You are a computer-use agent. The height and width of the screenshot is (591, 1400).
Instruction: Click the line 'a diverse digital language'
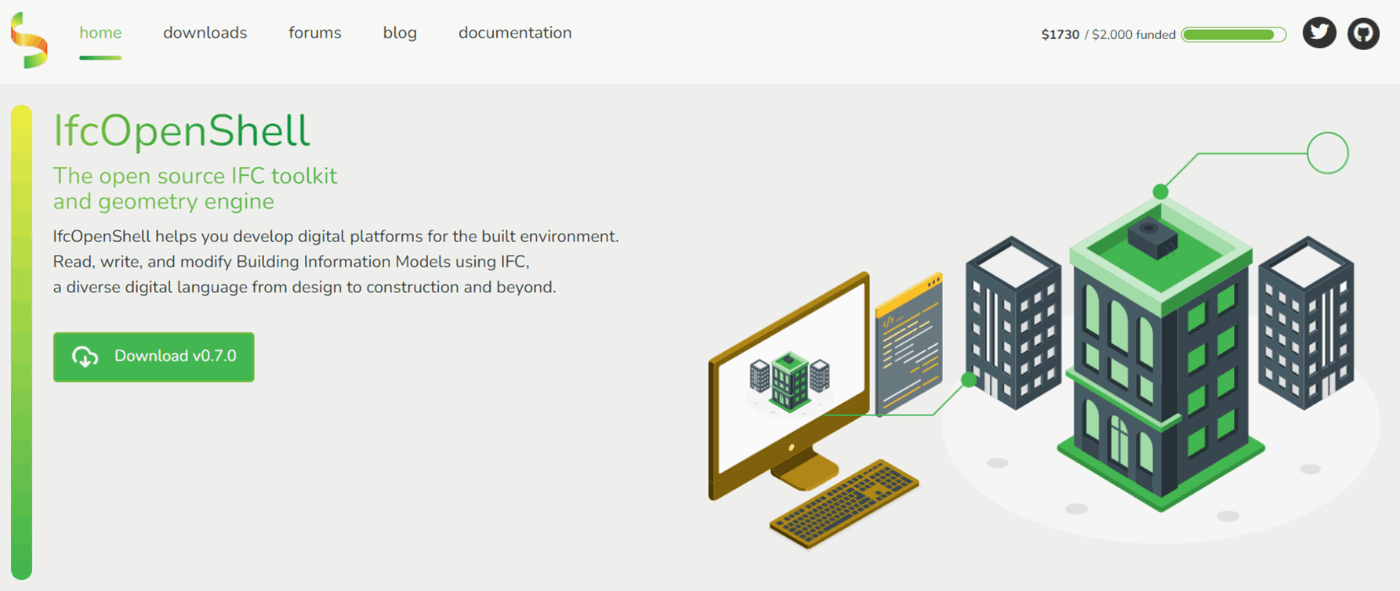pos(304,287)
